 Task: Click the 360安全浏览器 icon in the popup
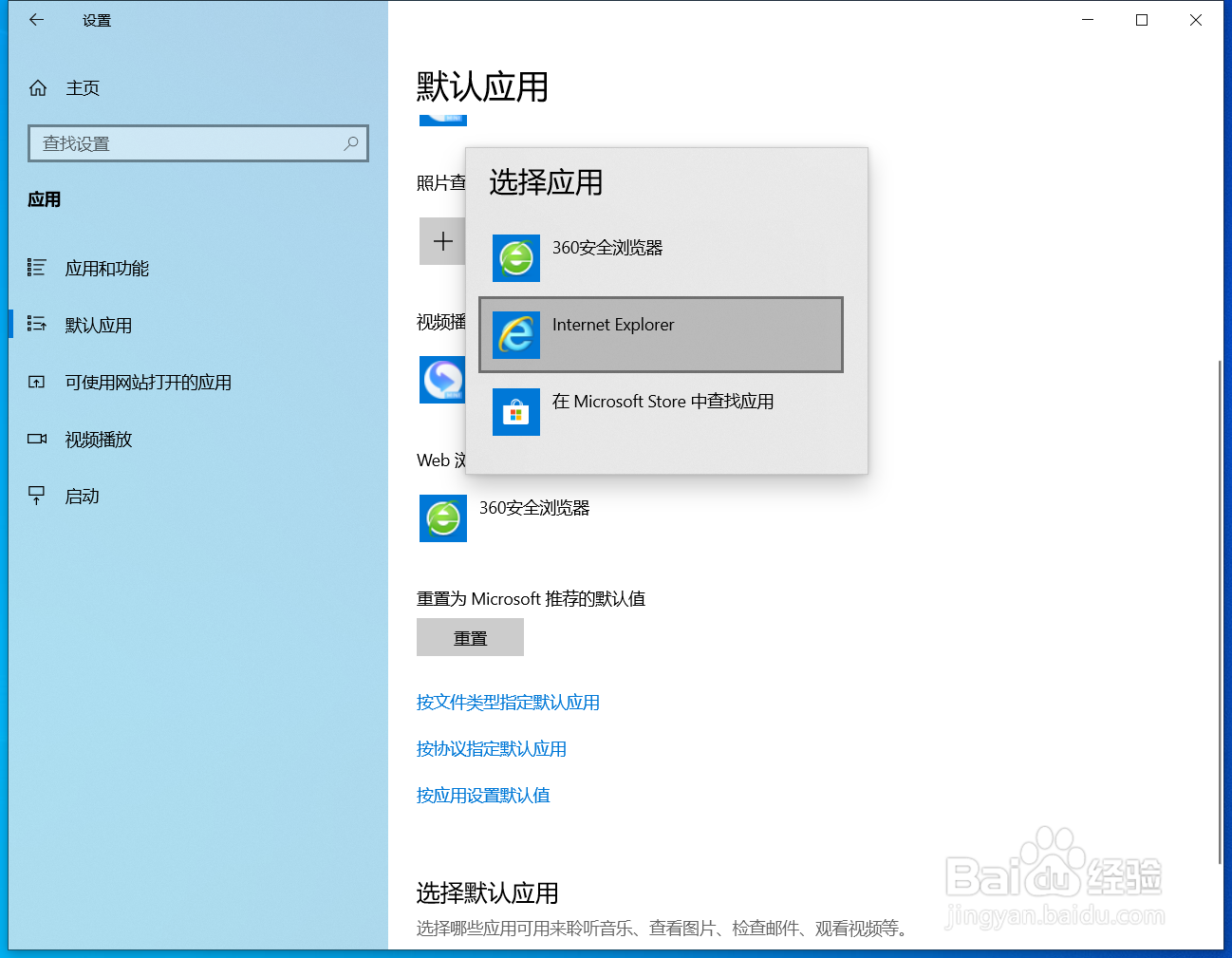pos(515,258)
